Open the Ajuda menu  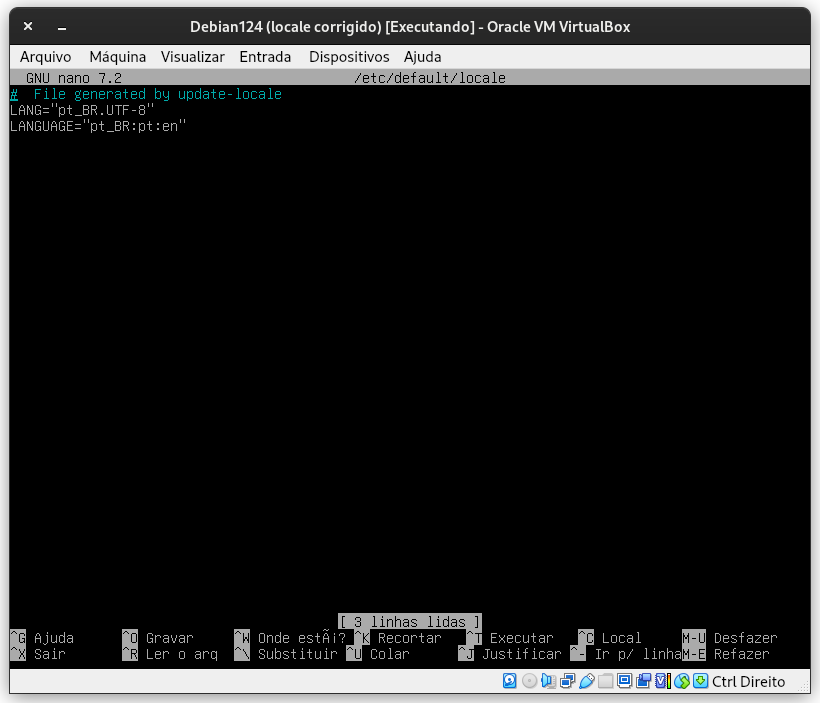pos(423,56)
